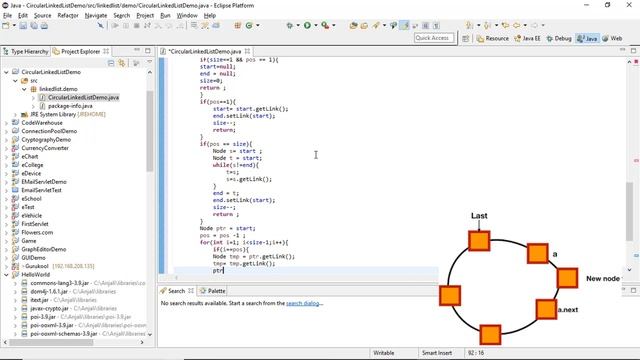640x360 pixels.
Task: Click the Save All toolbar icon
Action: click(x=34, y=26)
